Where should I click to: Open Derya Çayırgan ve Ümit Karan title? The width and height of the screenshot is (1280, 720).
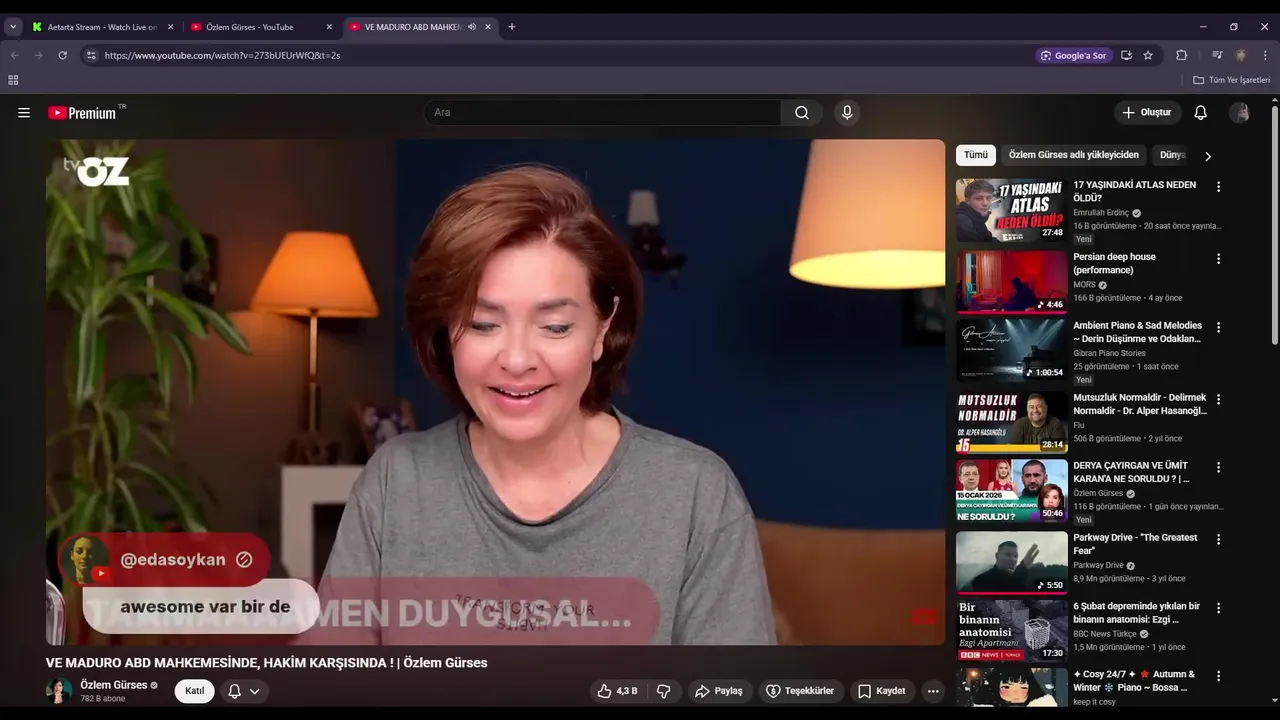pyautogui.click(x=1131, y=472)
